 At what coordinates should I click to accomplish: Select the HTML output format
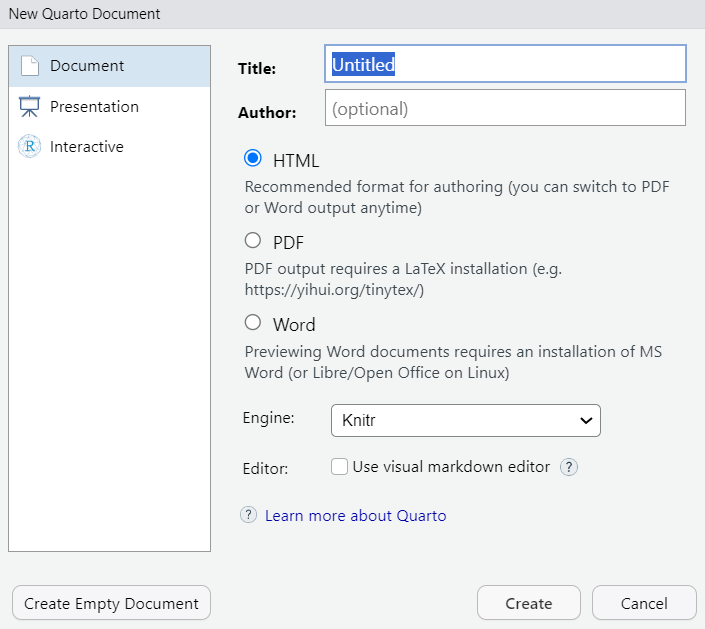253,158
